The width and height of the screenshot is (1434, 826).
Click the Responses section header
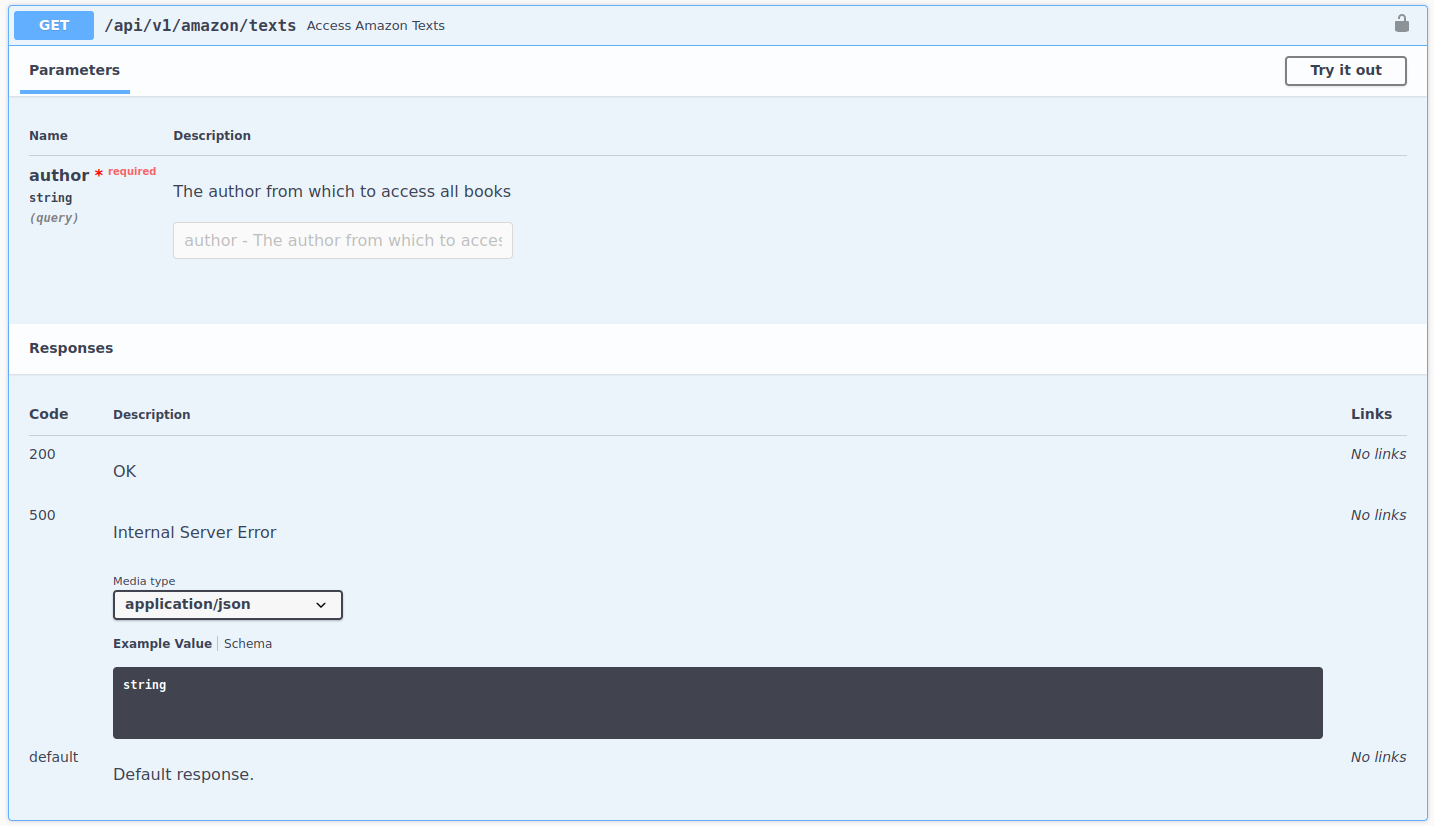[x=71, y=348]
